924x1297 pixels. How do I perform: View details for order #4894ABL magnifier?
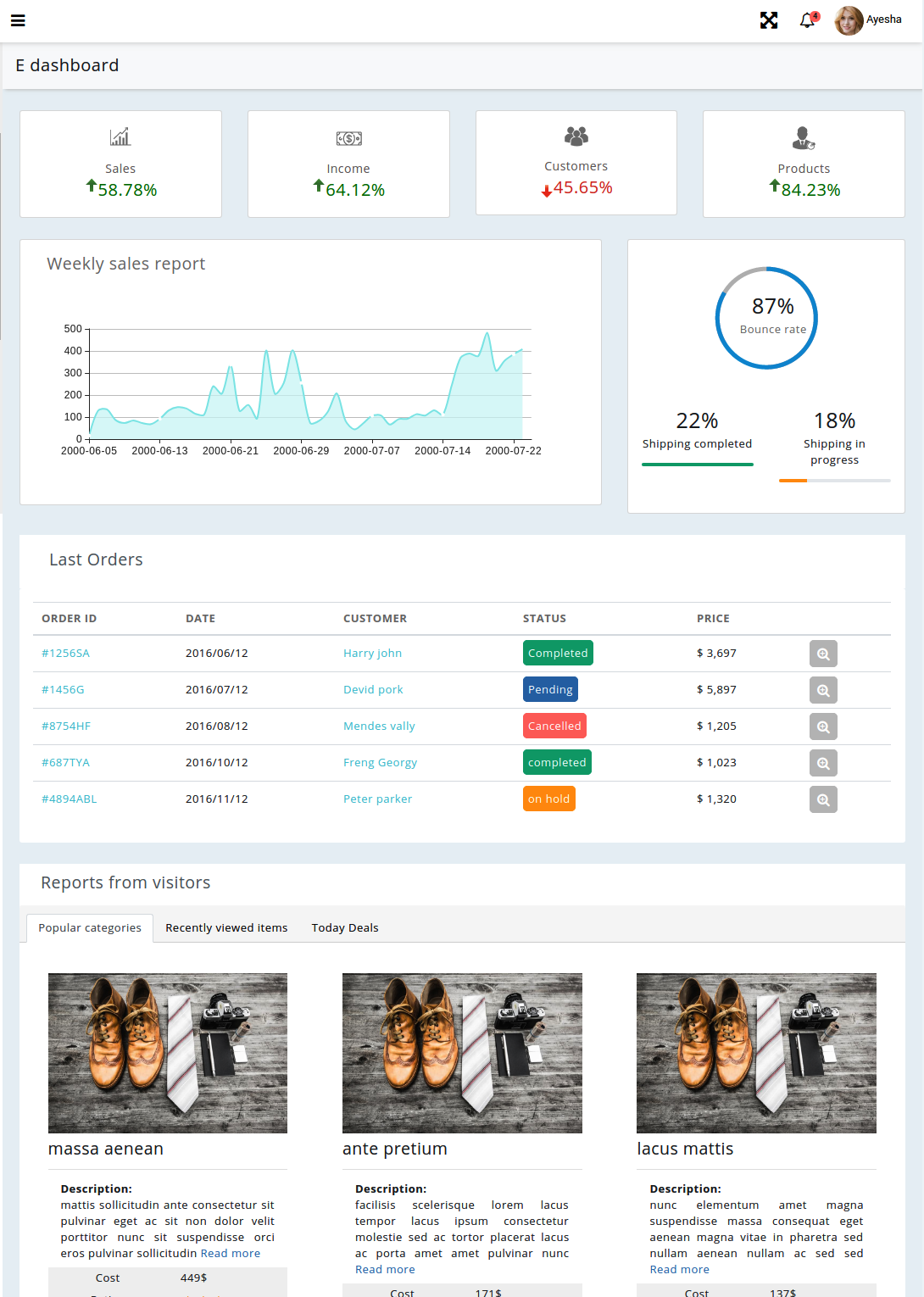(823, 799)
